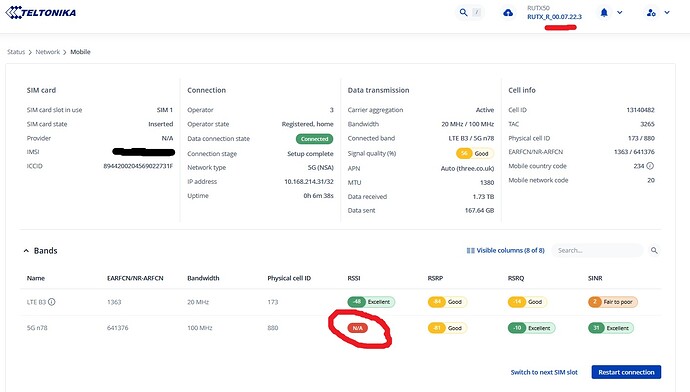The width and height of the screenshot is (690, 392).
Task: Collapse the Bands section
Action: (x=26, y=251)
